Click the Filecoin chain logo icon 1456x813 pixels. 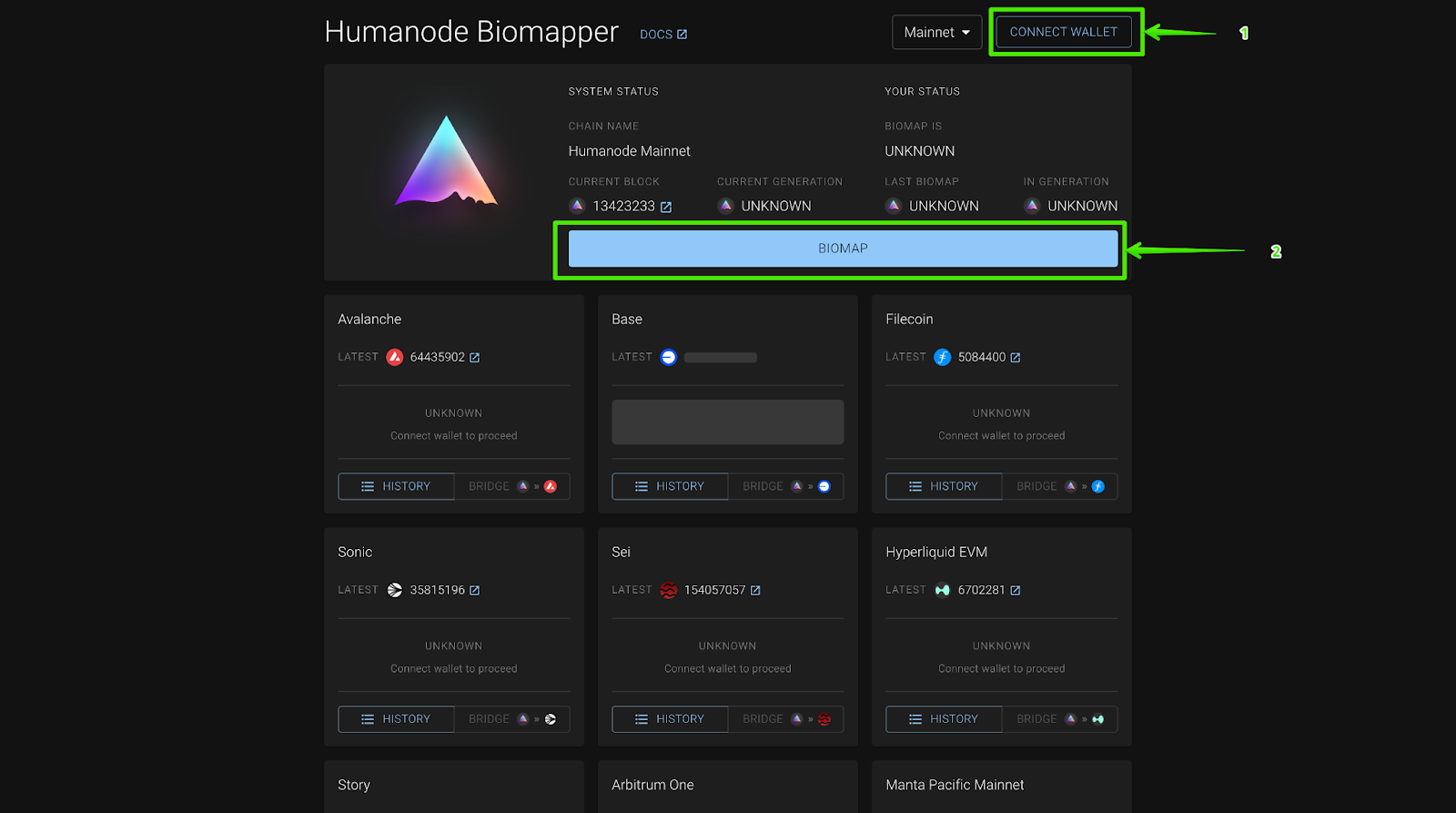(x=942, y=357)
